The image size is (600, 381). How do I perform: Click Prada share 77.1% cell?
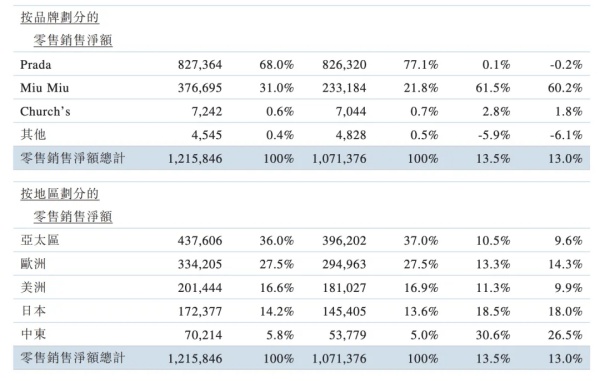421,64
